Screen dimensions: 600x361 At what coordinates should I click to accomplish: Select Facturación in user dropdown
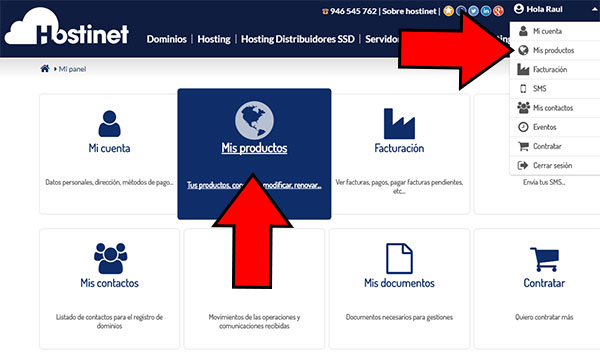click(555, 69)
